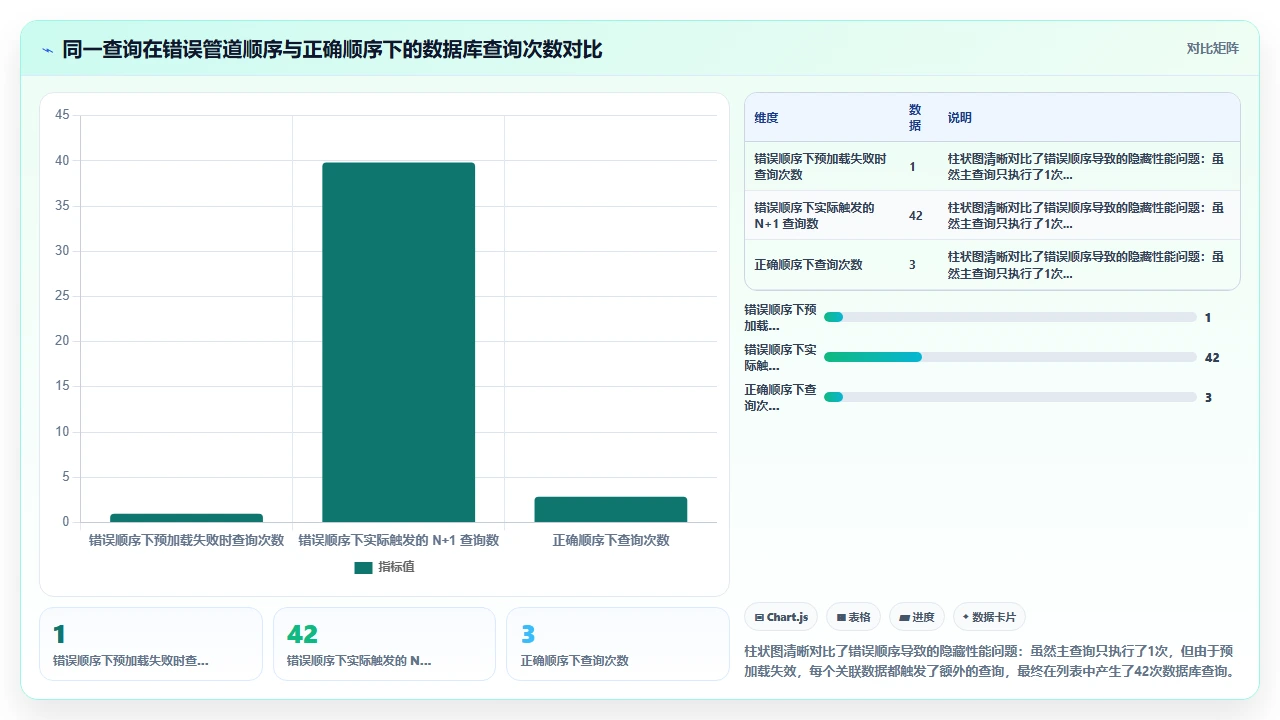The width and height of the screenshot is (1280, 720).
Task: Click the Chart.js tag icon
Action: coord(760,618)
